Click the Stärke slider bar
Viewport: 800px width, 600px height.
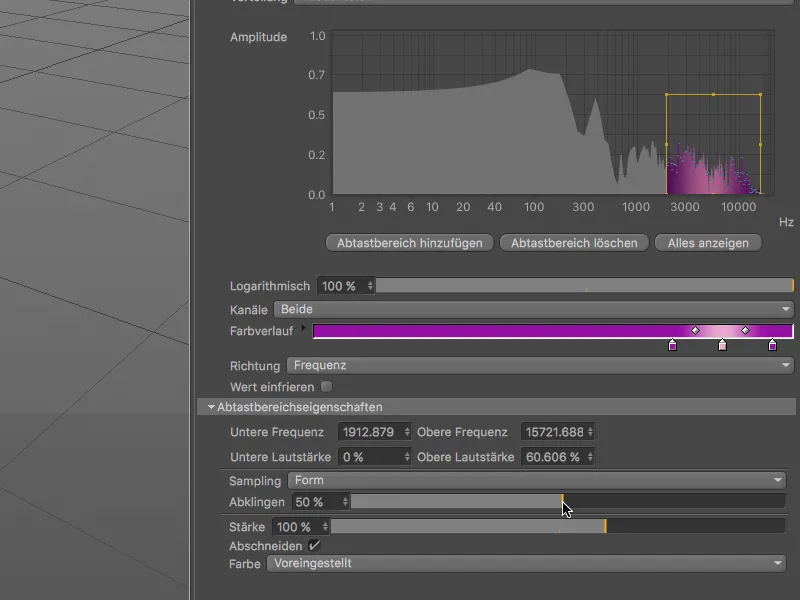(x=558, y=527)
